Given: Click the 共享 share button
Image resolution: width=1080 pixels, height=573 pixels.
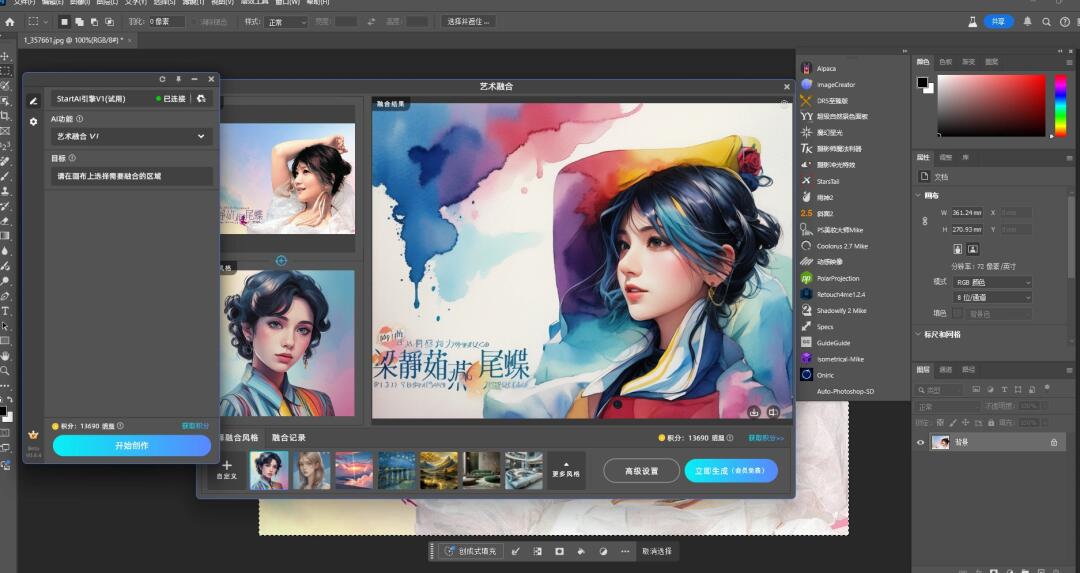Looking at the screenshot, I should [998, 22].
